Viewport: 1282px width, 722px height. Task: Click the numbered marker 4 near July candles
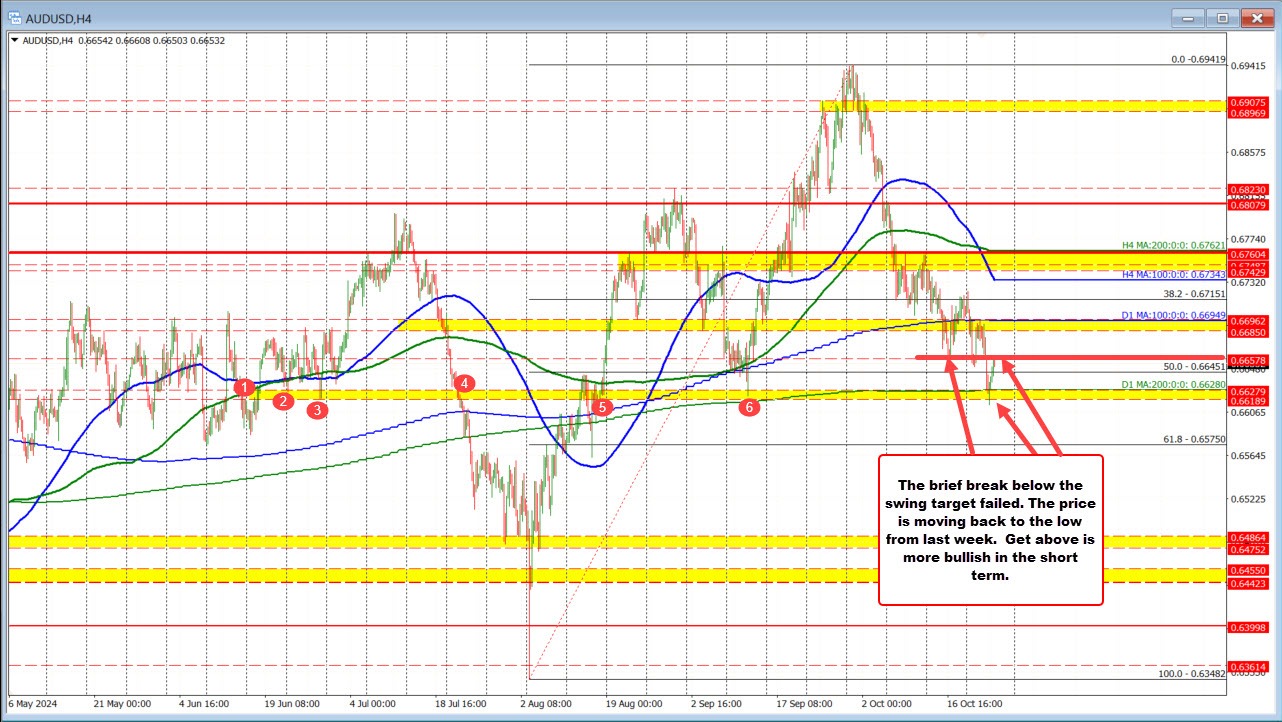(463, 382)
